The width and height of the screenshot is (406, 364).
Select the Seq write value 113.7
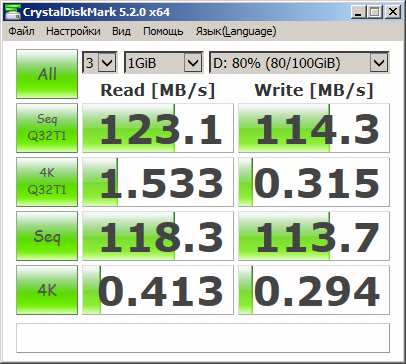314,236
